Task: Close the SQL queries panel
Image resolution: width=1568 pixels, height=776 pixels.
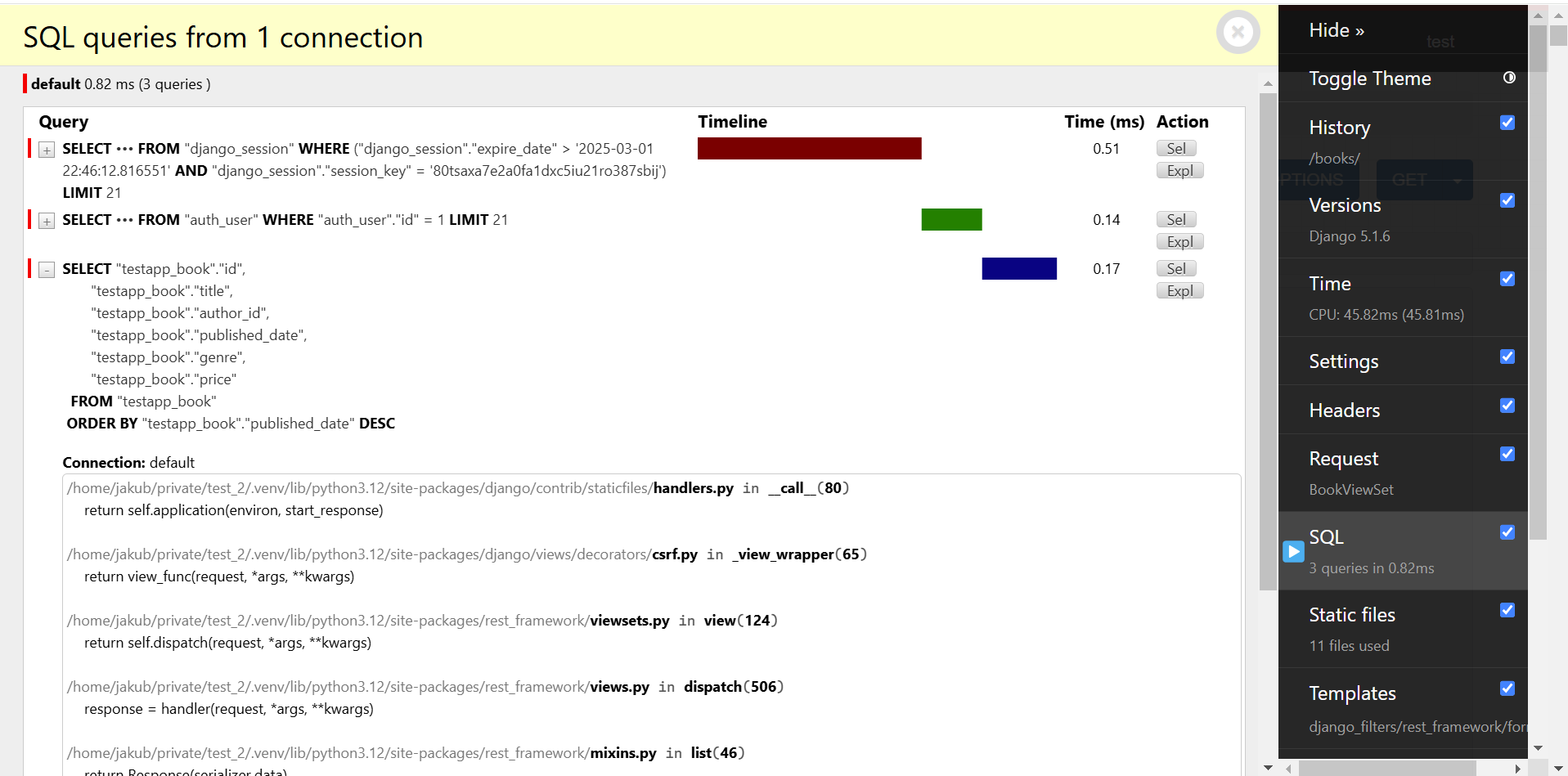Action: click(x=1238, y=32)
